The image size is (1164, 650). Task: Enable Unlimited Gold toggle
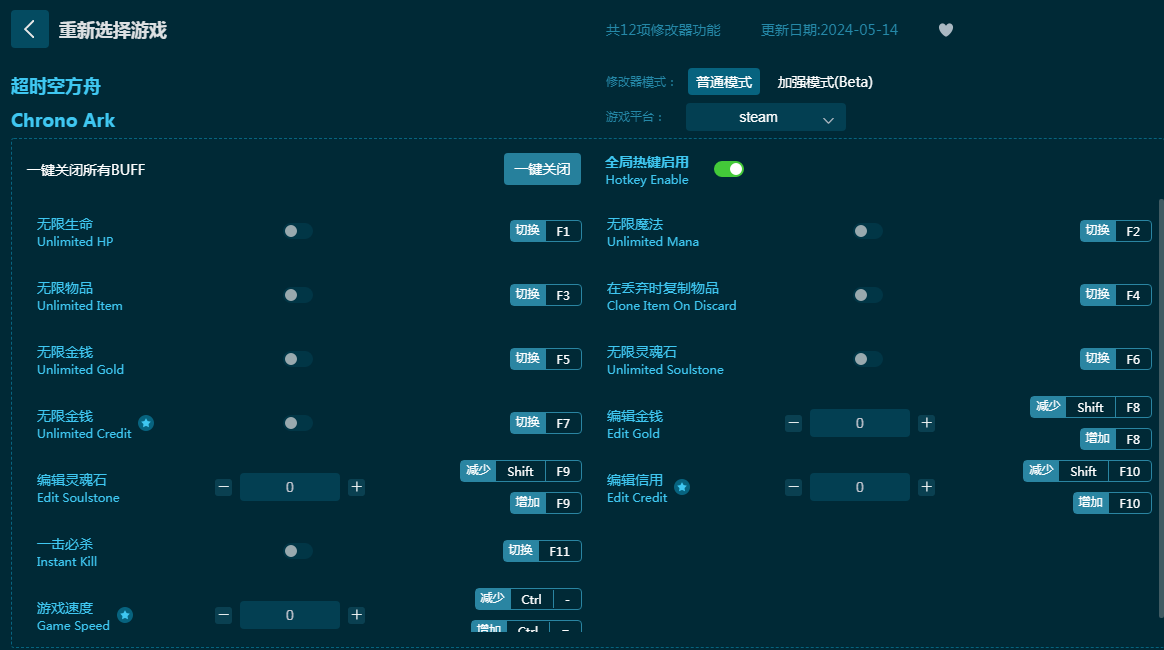click(298, 359)
